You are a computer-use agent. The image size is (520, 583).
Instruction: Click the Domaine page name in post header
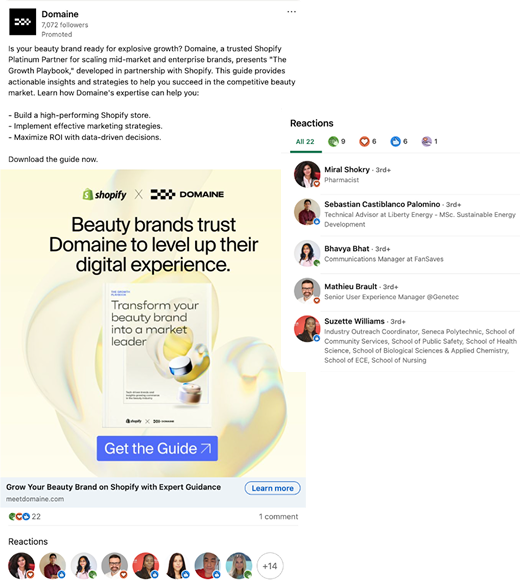tap(60, 14)
